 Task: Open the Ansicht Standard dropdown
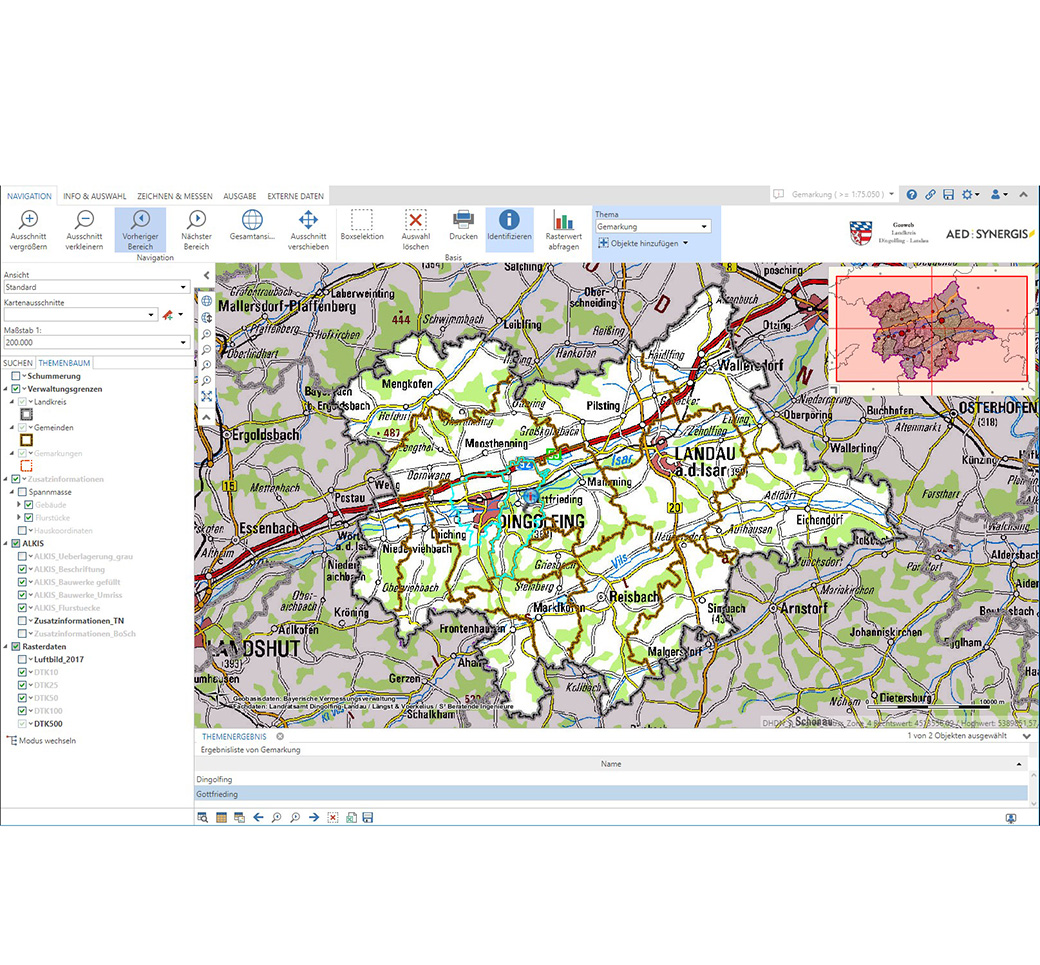click(97, 287)
